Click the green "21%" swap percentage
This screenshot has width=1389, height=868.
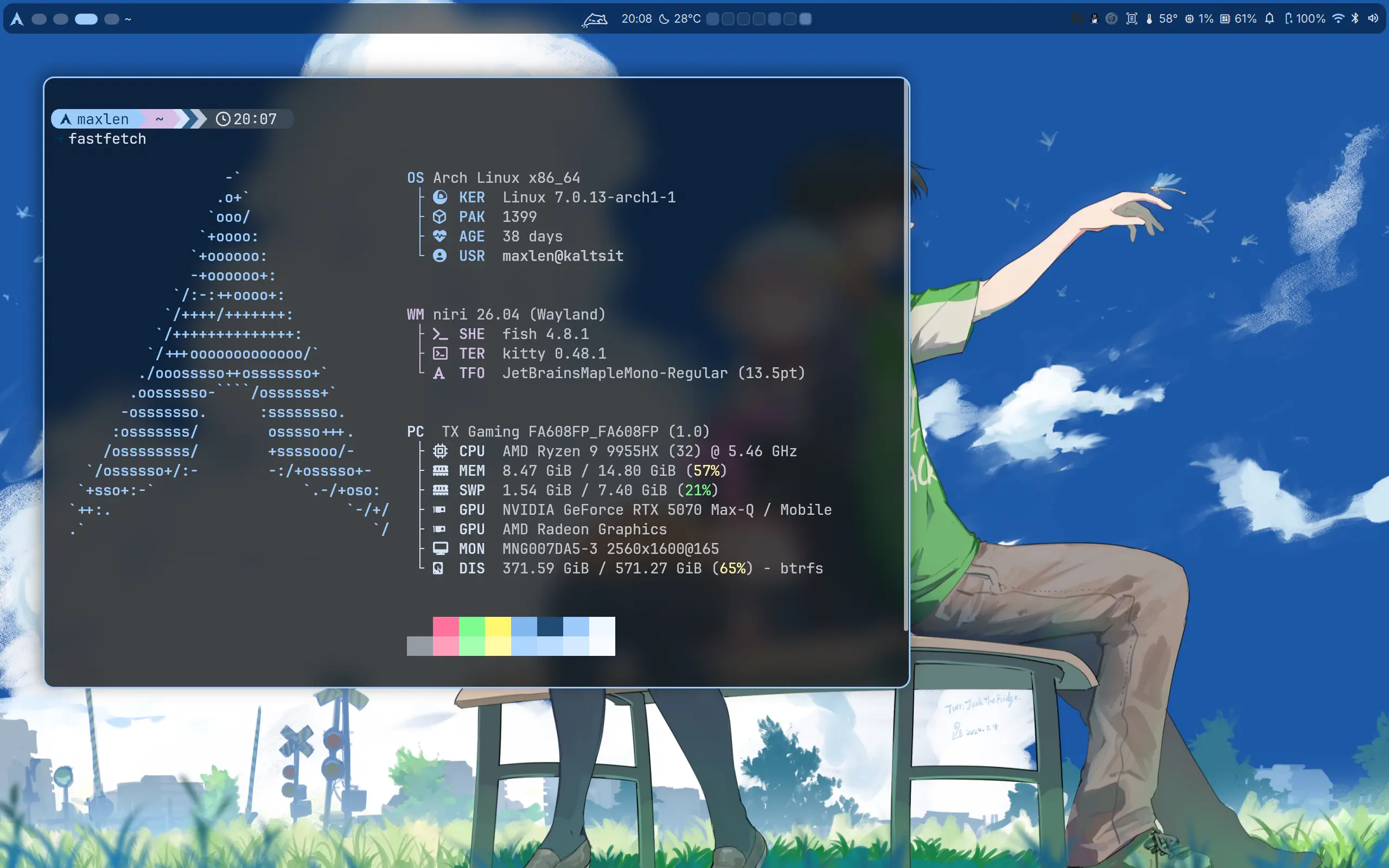pyautogui.click(x=698, y=490)
